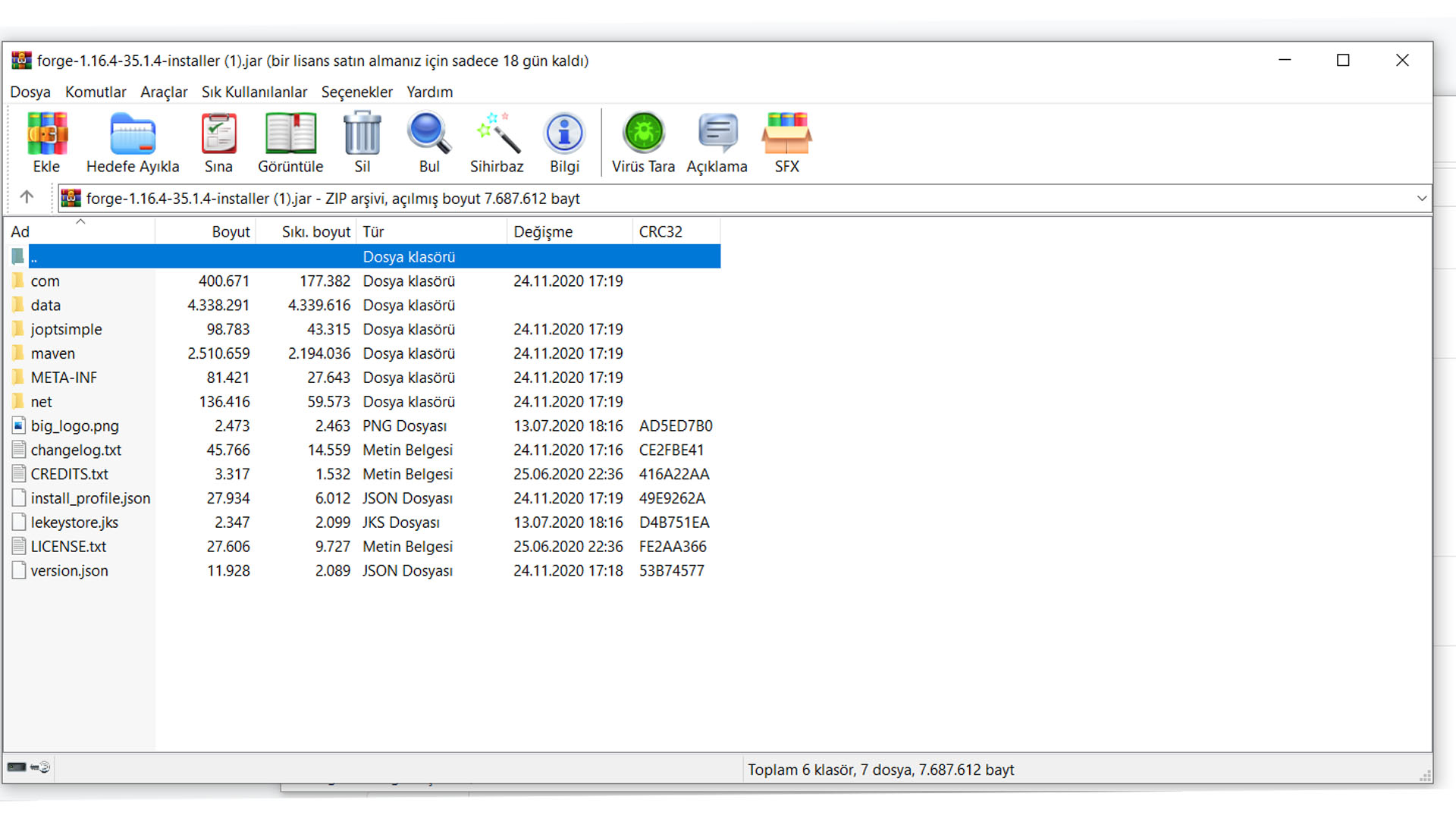Image resolution: width=1456 pixels, height=819 pixels.
Task: Click the version.json file icon
Action: click(x=19, y=570)
